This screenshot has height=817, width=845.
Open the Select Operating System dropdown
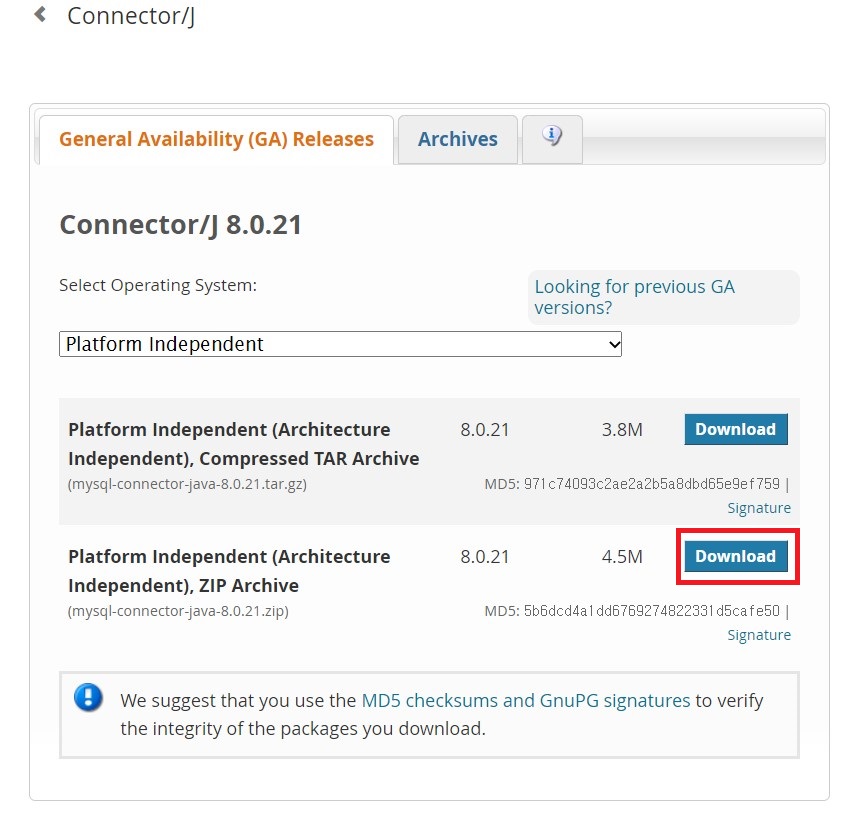click(340, 344)
